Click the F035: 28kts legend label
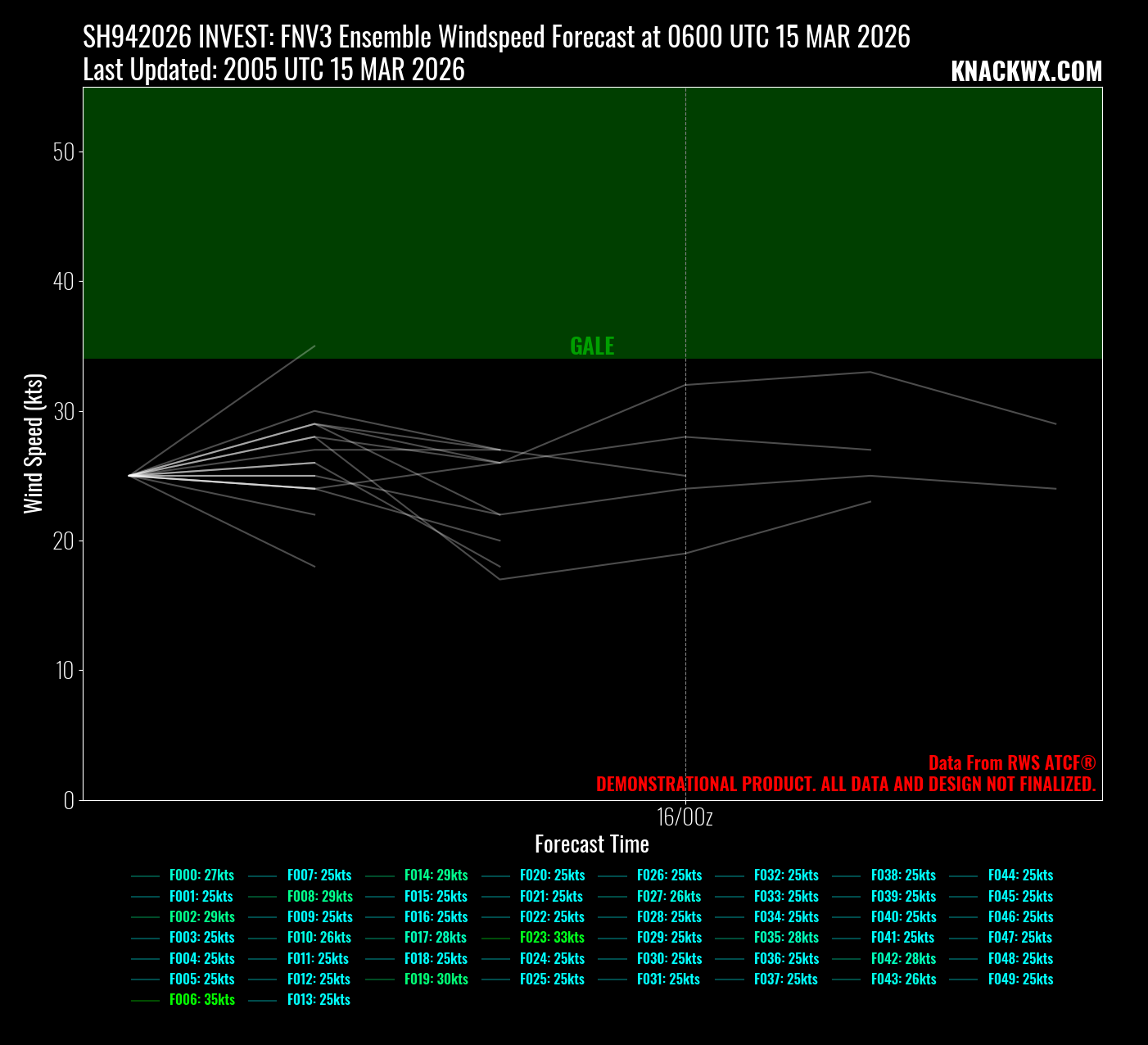 click(x=786, y=938)
